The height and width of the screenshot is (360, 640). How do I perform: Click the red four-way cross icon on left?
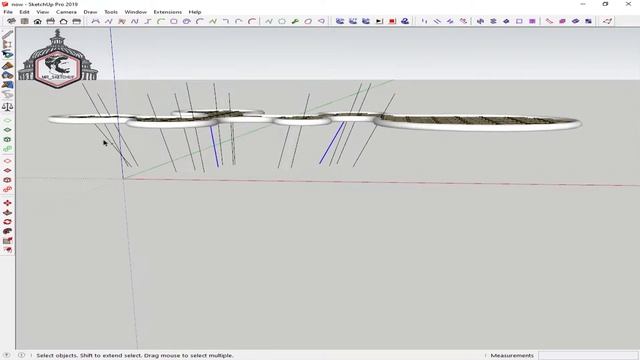point(7,203)
